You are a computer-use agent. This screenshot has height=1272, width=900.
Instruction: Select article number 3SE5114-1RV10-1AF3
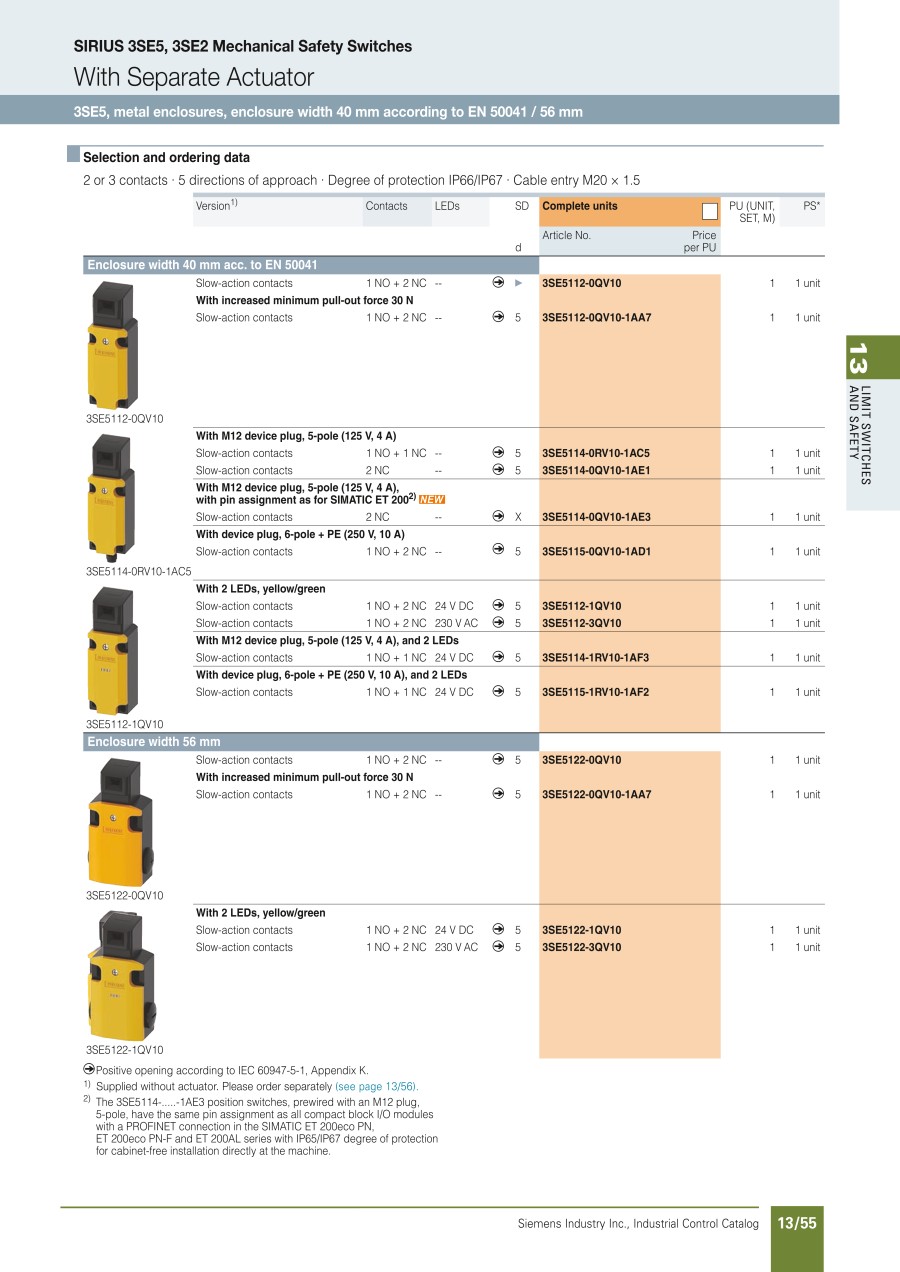click(x=595, y=657)
